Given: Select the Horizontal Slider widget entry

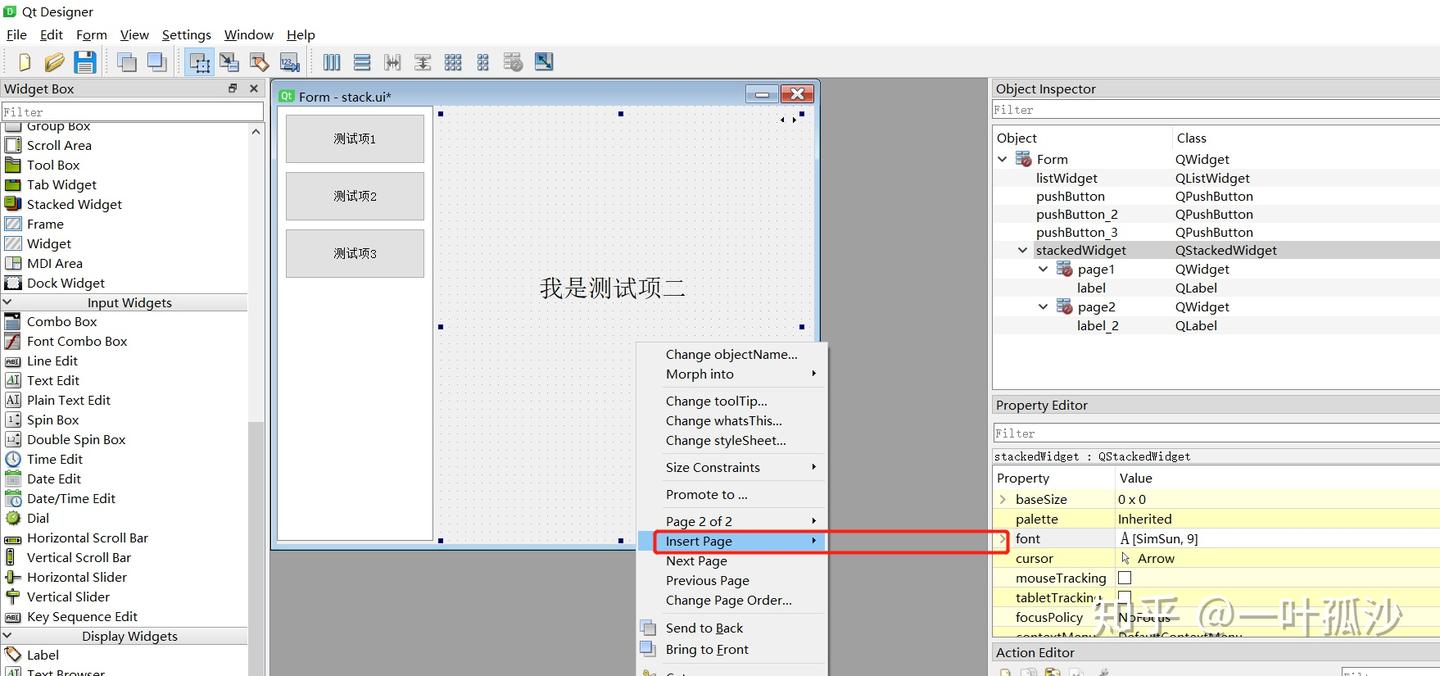Looking at the screenshot, I should click(x=75, y=577).
